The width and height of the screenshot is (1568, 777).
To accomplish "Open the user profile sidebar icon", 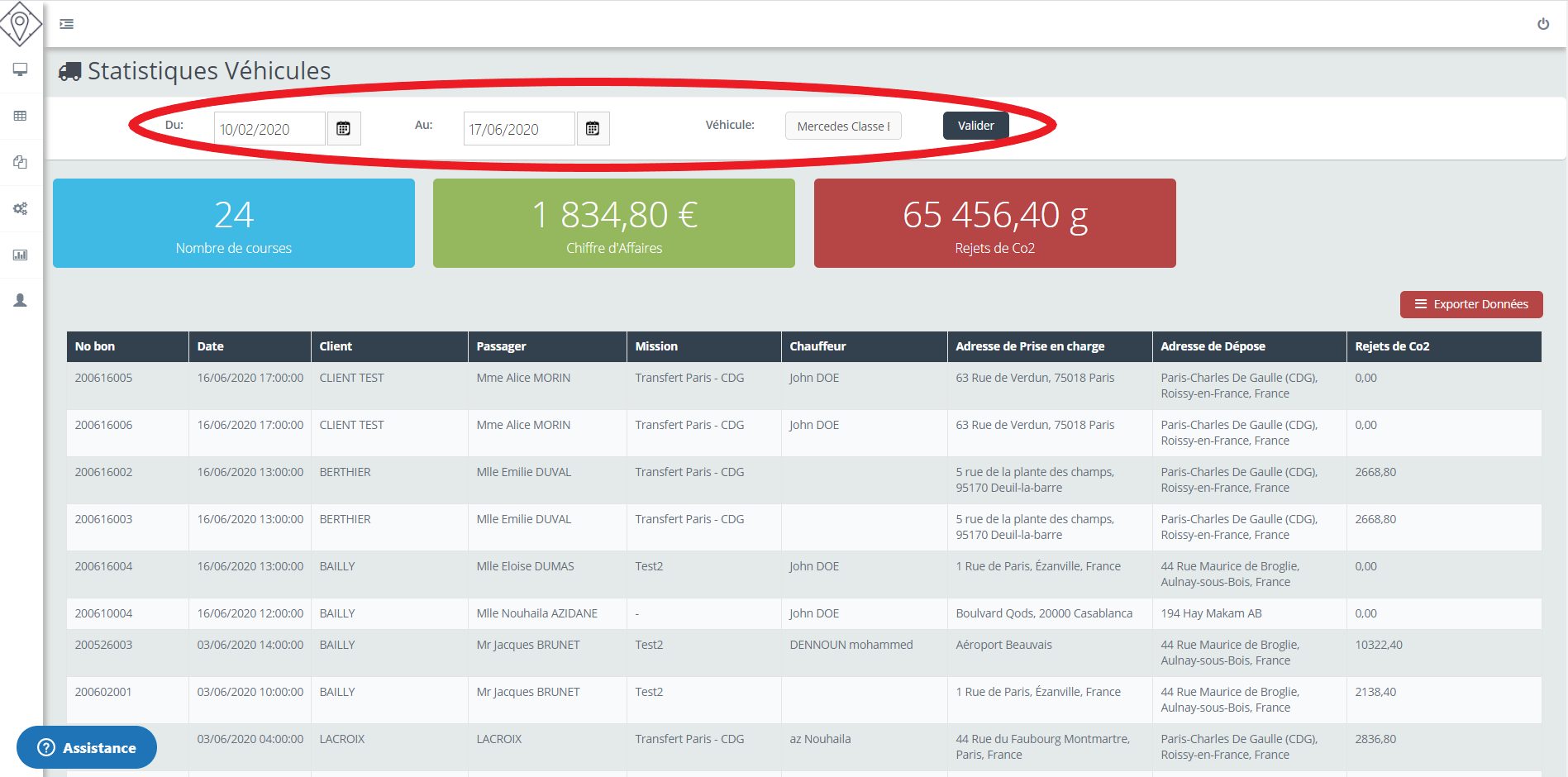I will 21,300.
